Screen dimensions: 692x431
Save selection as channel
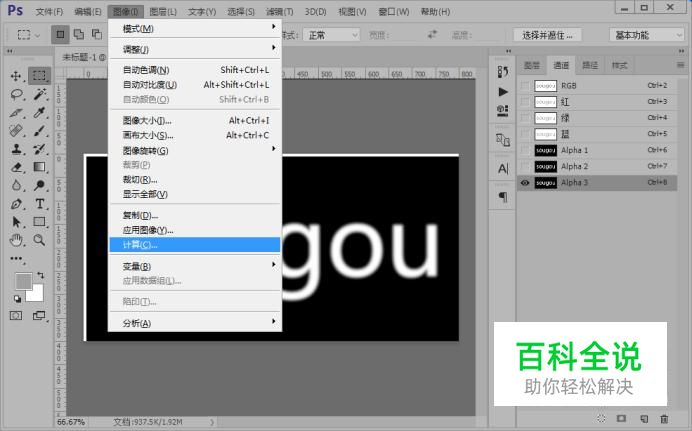coord(621,418)
